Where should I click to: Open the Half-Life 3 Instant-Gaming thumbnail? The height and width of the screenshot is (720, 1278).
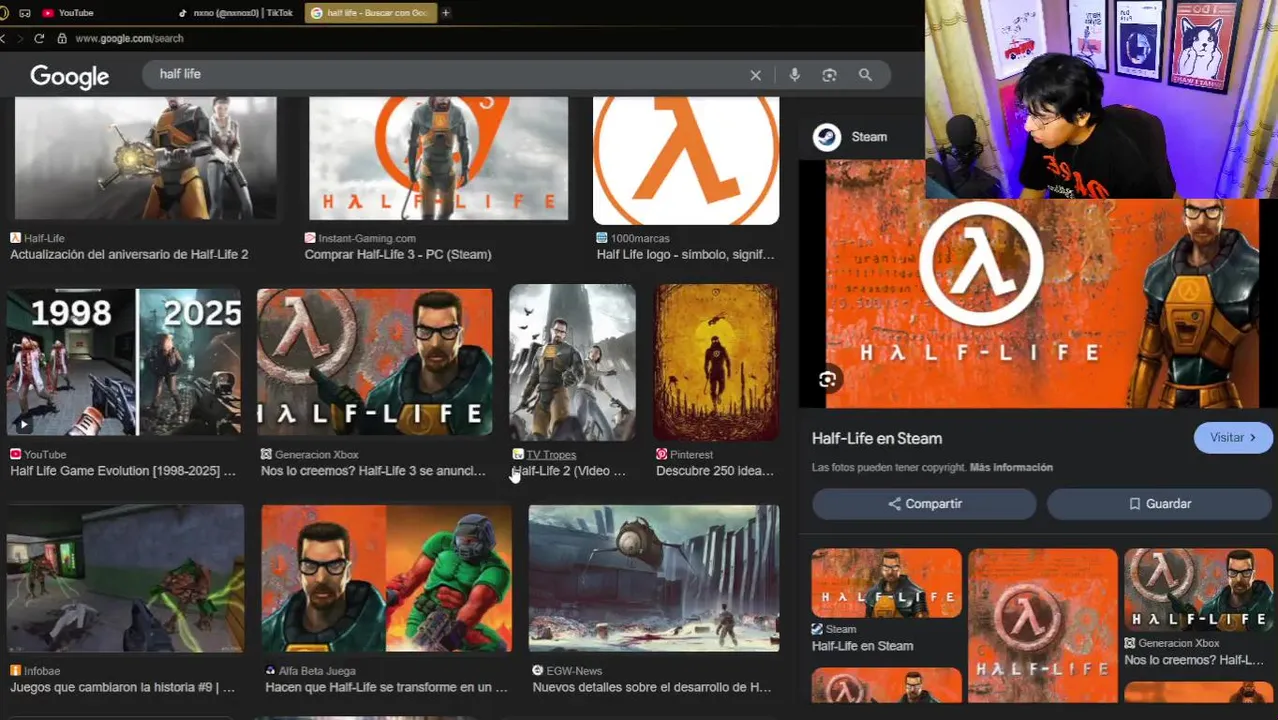(438, 158)
